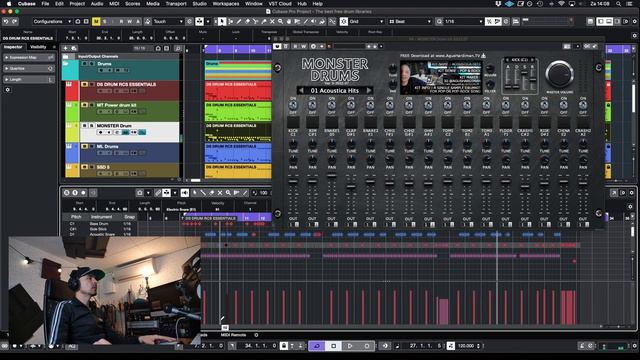Open the Grid snap type dropdown

click(367, 21)
